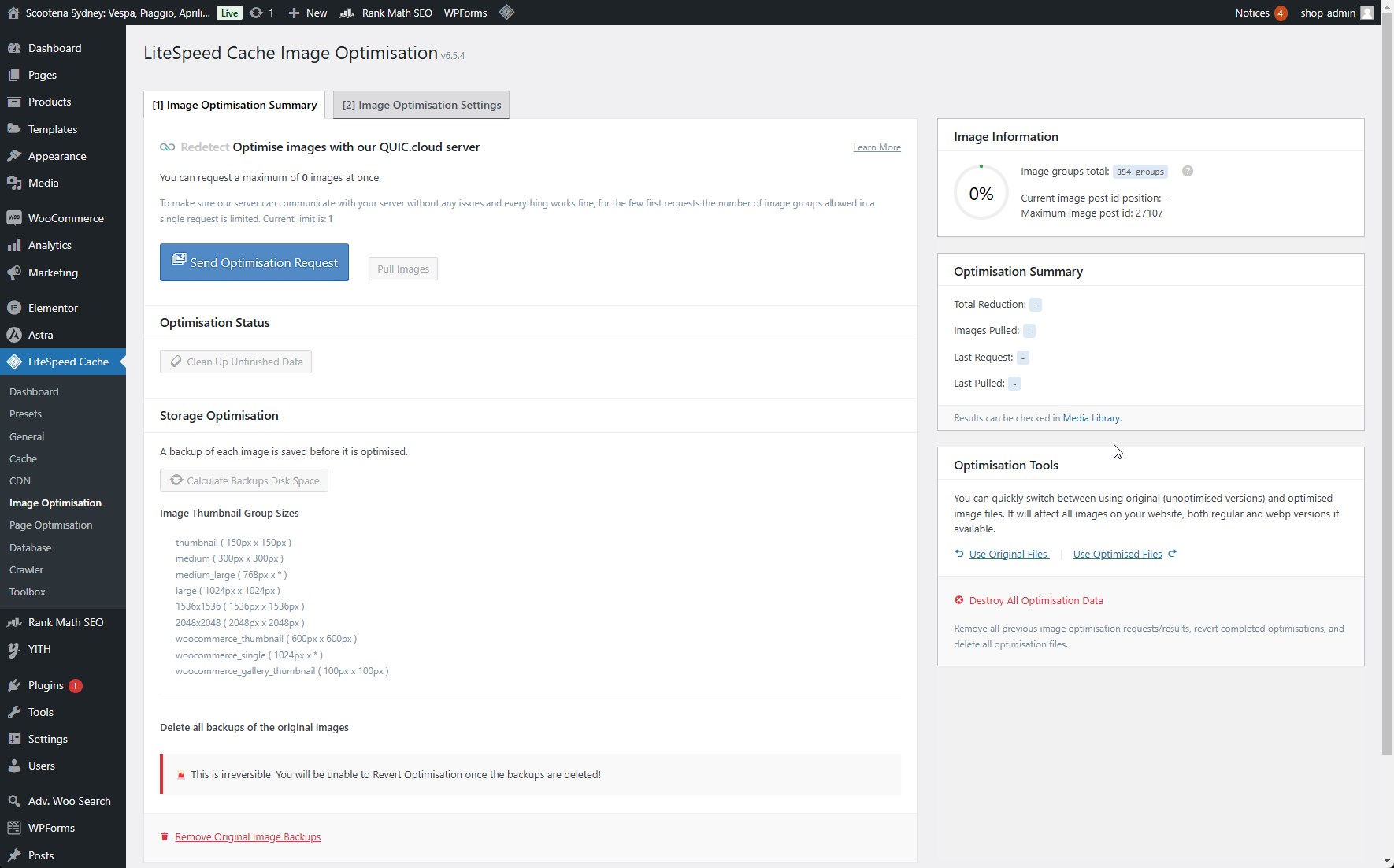
Task: Click woocommerce_thumbnail size text
Action: [x=266, y=639]
